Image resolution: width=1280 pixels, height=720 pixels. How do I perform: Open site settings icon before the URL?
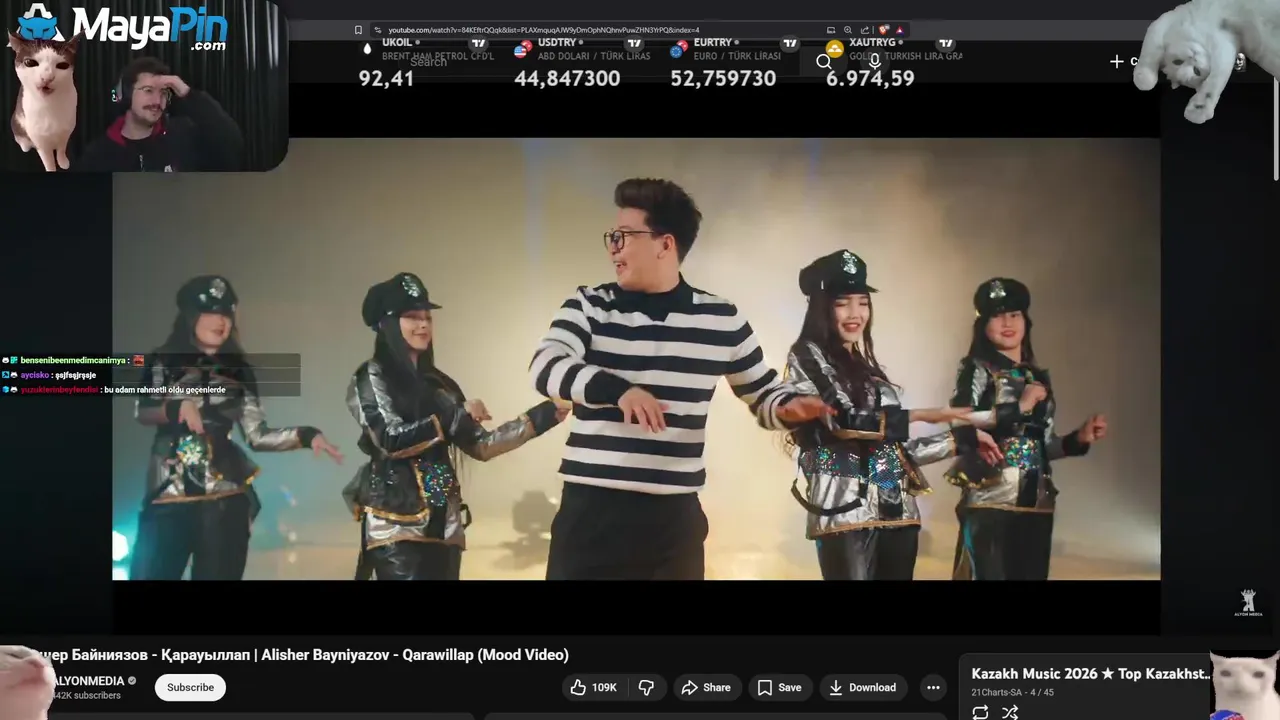click(x=378, y=30)
